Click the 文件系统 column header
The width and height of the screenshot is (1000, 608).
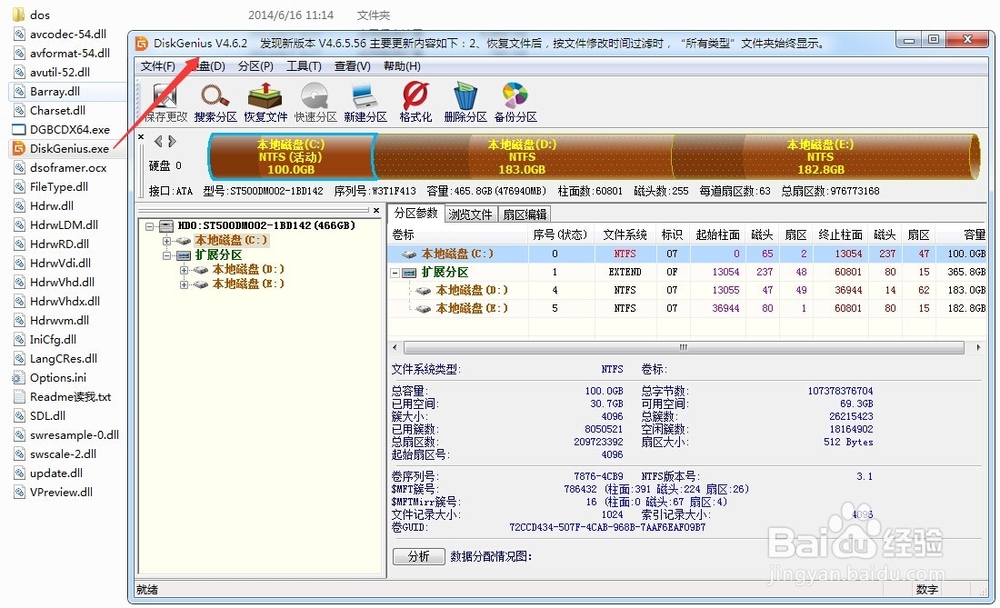[625, 235]
